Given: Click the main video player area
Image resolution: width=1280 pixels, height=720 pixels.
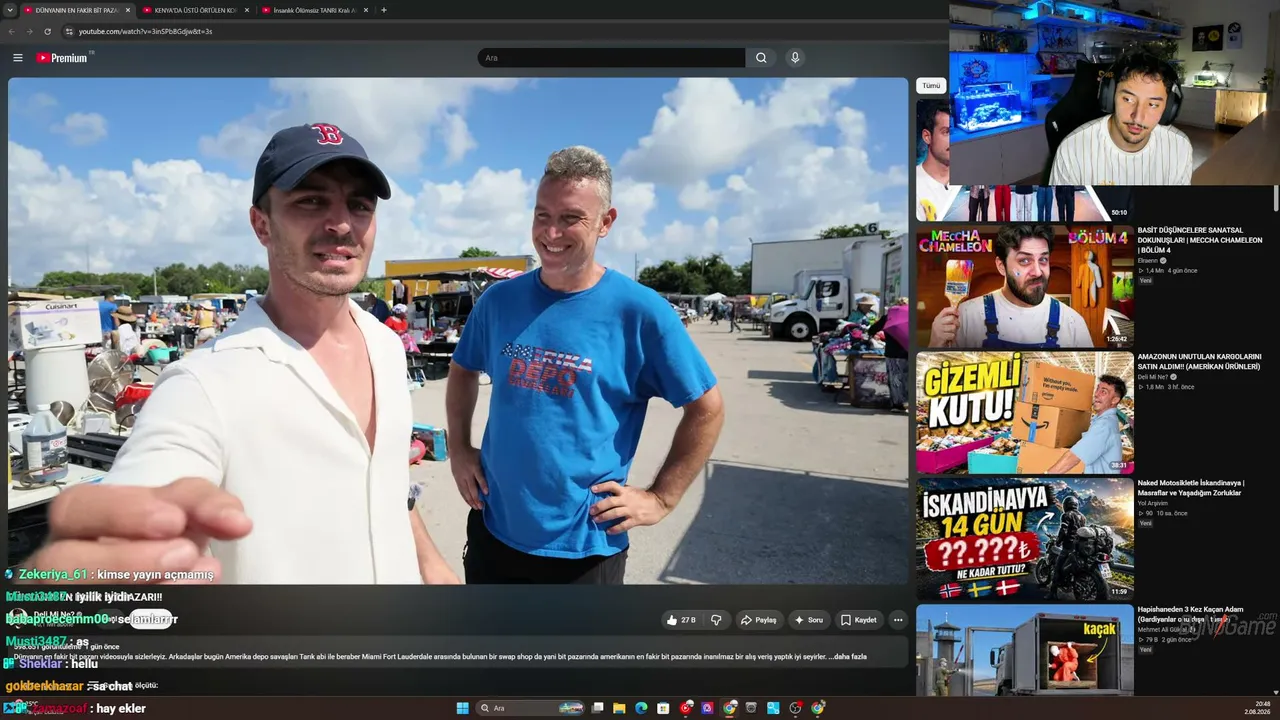Looking at the screenshot, I should pos(458,330).
